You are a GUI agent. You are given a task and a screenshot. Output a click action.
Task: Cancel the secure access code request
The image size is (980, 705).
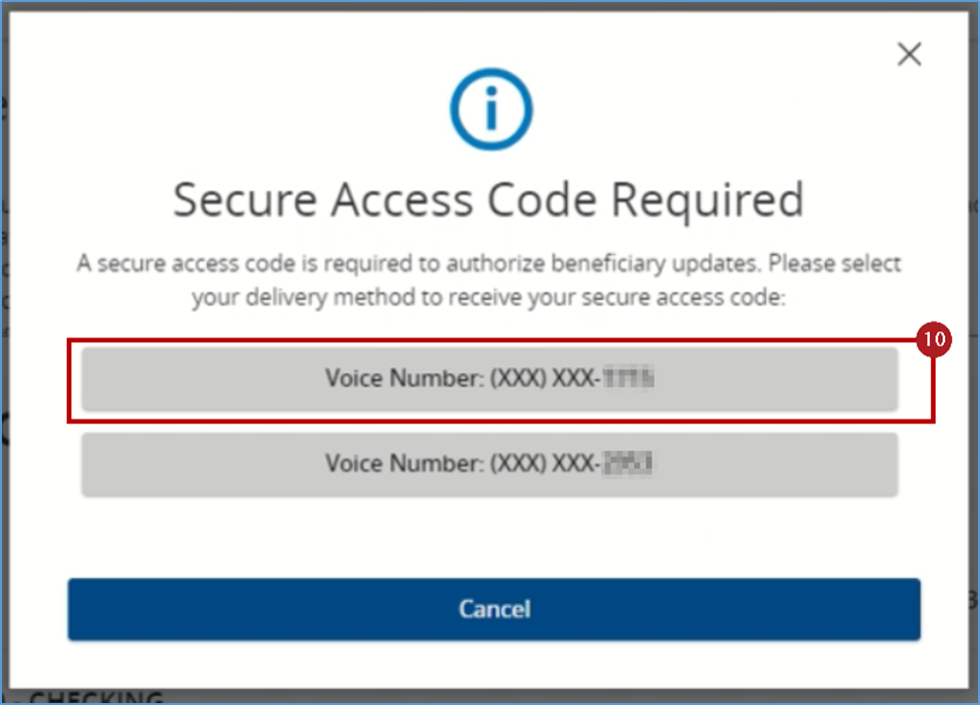click(x=494, y=609)
